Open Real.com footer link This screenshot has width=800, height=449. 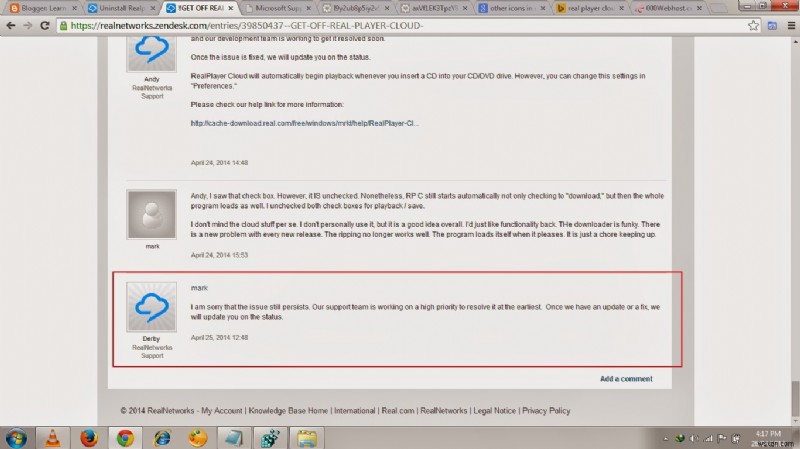coord(398,410)
